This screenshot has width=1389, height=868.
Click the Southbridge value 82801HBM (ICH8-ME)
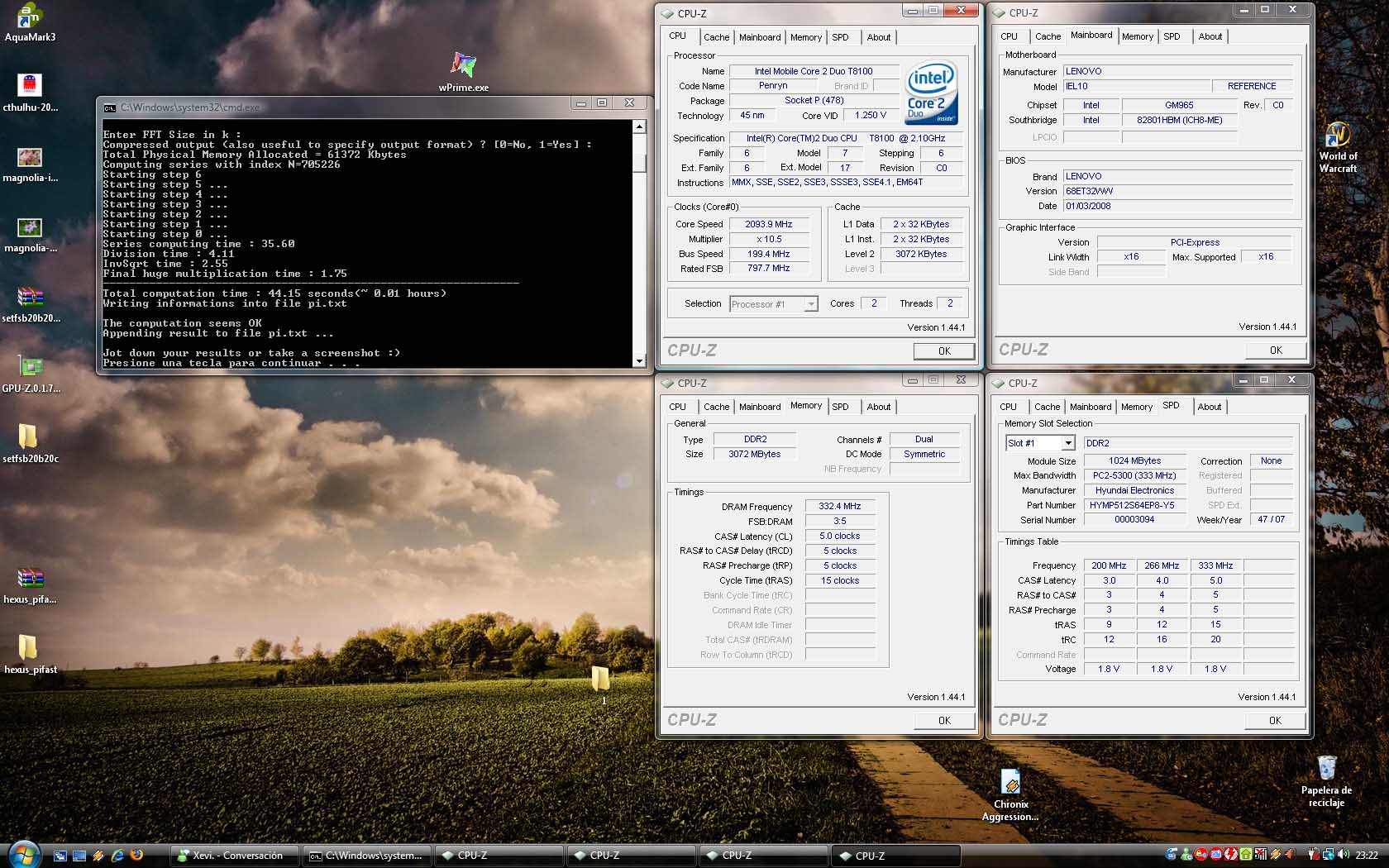1178,120
